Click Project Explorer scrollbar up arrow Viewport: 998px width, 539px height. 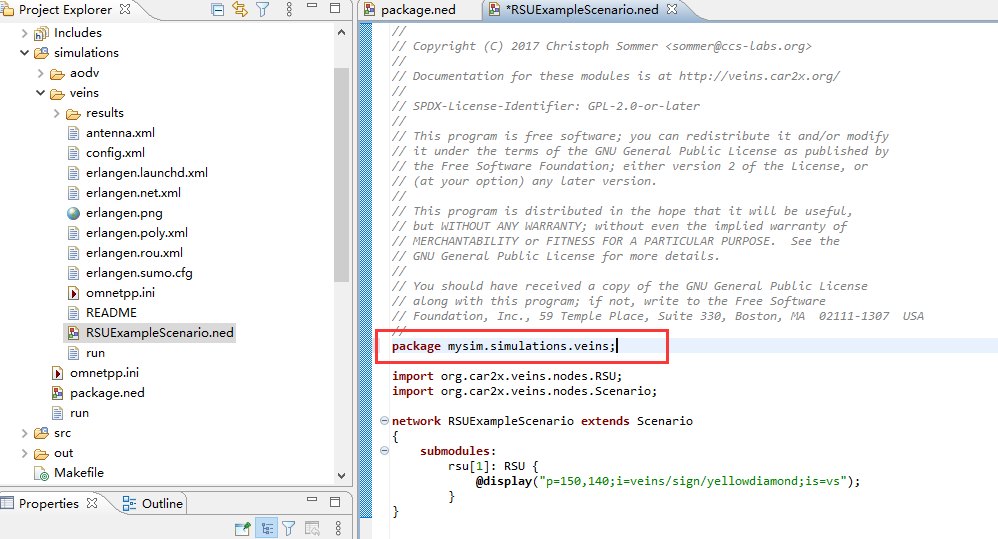click(x=341, y=32)
